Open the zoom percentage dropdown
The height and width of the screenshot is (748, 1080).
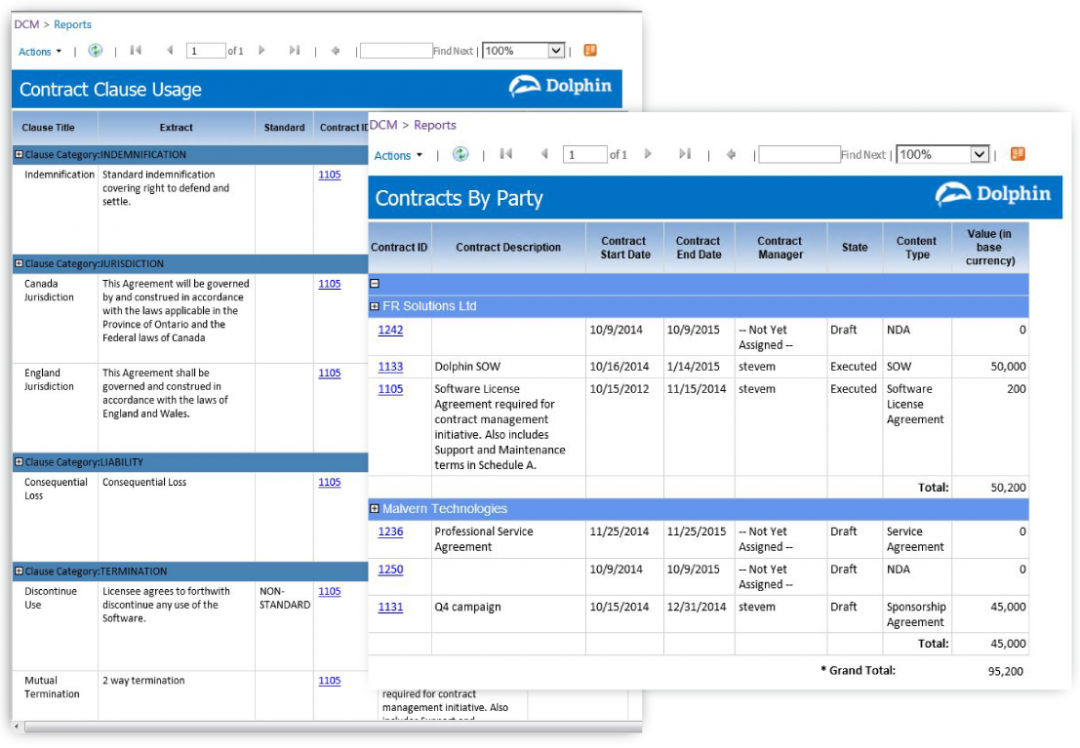[x=941, y=154]
